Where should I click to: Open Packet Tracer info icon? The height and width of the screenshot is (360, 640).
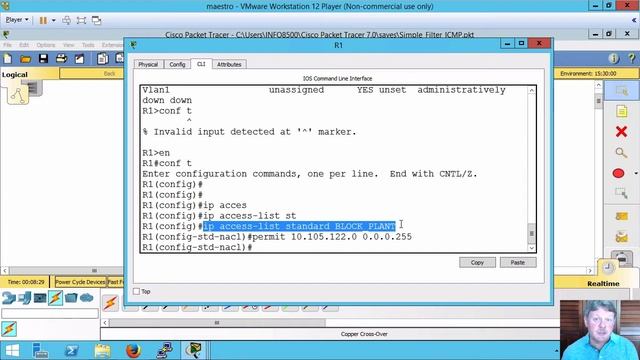tap(614, 59)
